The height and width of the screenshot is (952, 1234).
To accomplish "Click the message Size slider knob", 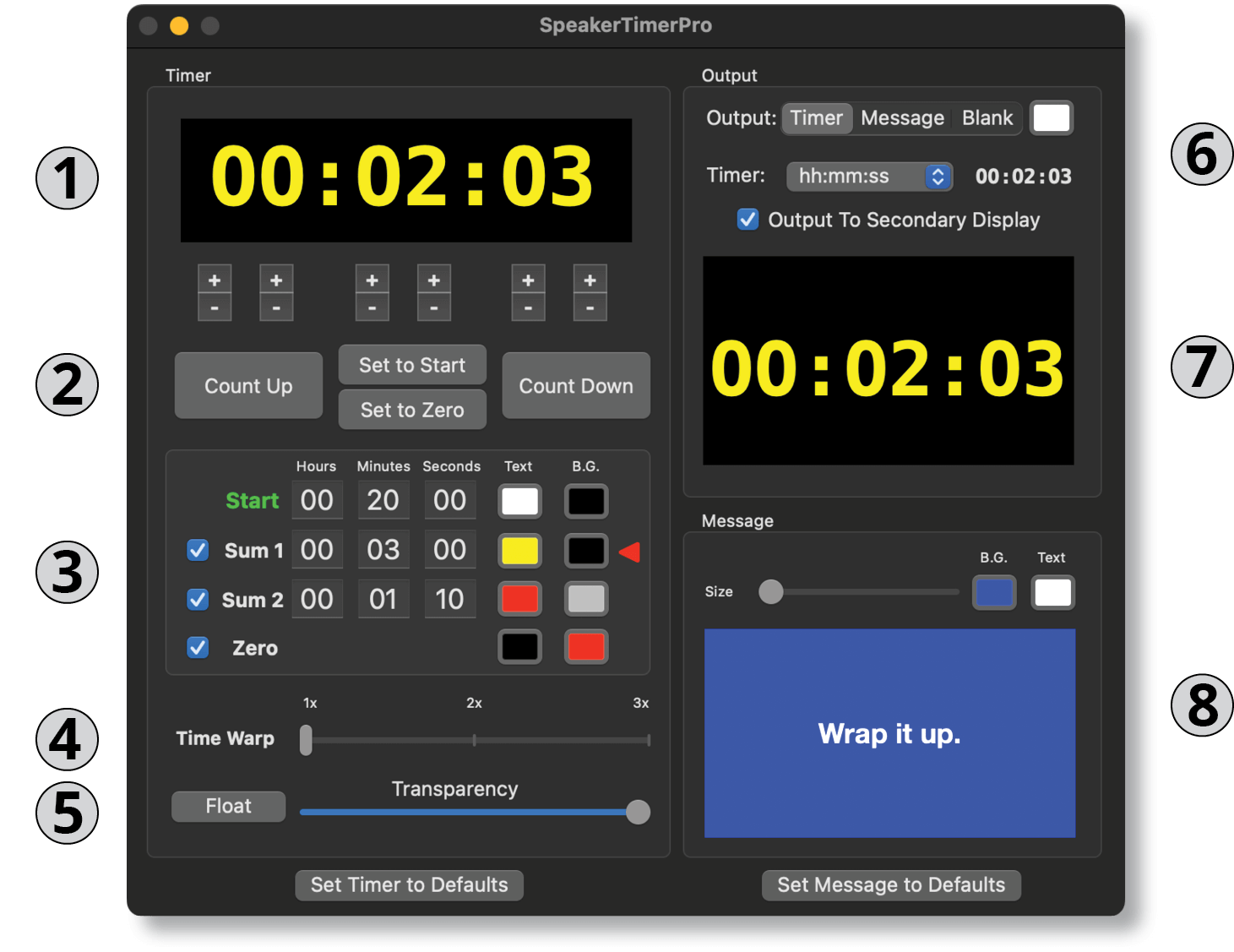I will (x=771, y=591).
